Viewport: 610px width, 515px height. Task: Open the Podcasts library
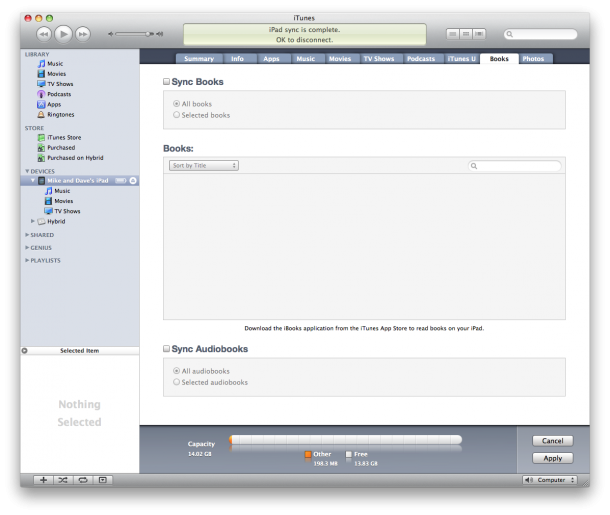point(54,94)
